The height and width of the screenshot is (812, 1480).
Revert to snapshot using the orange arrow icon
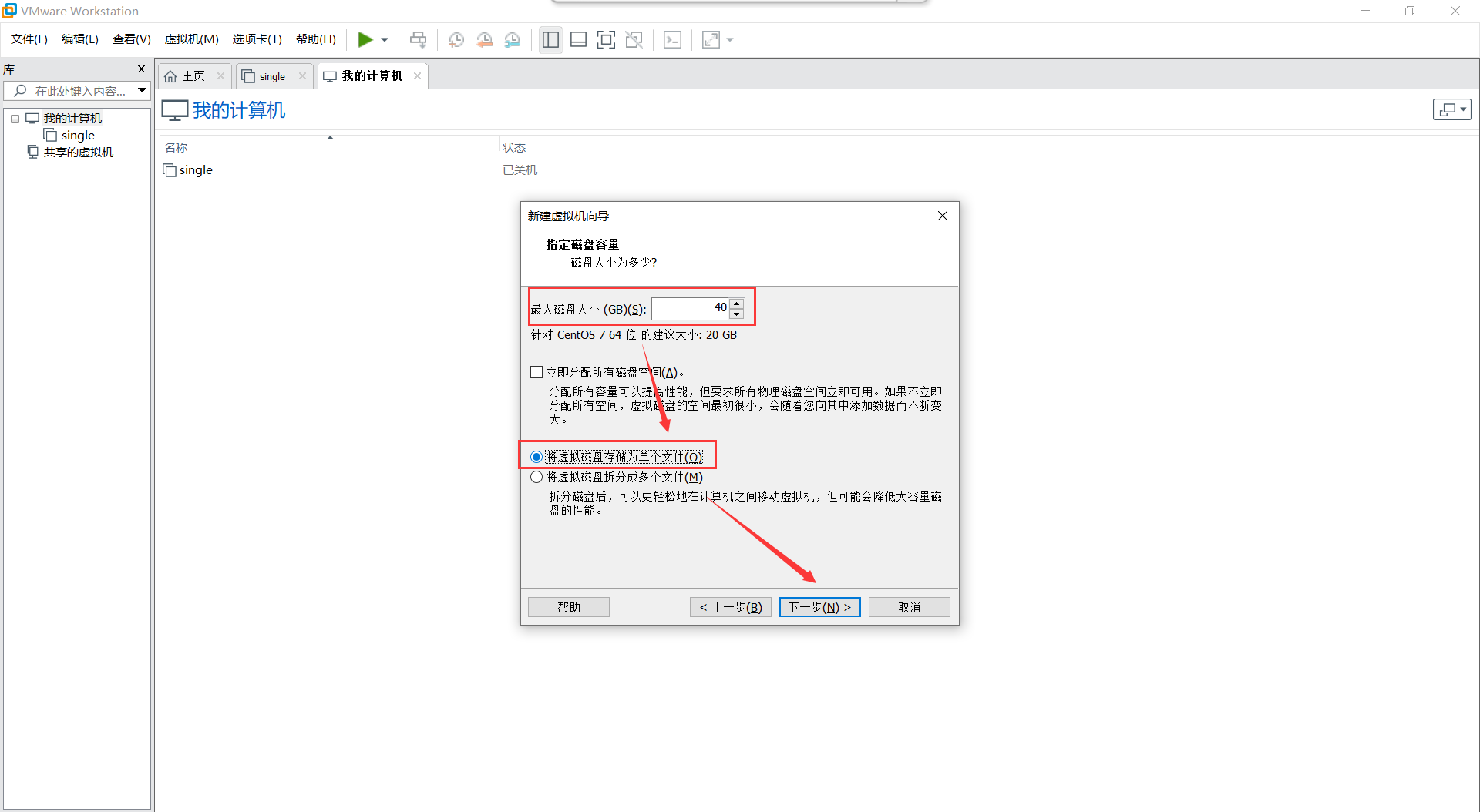(x=485, y=39)
